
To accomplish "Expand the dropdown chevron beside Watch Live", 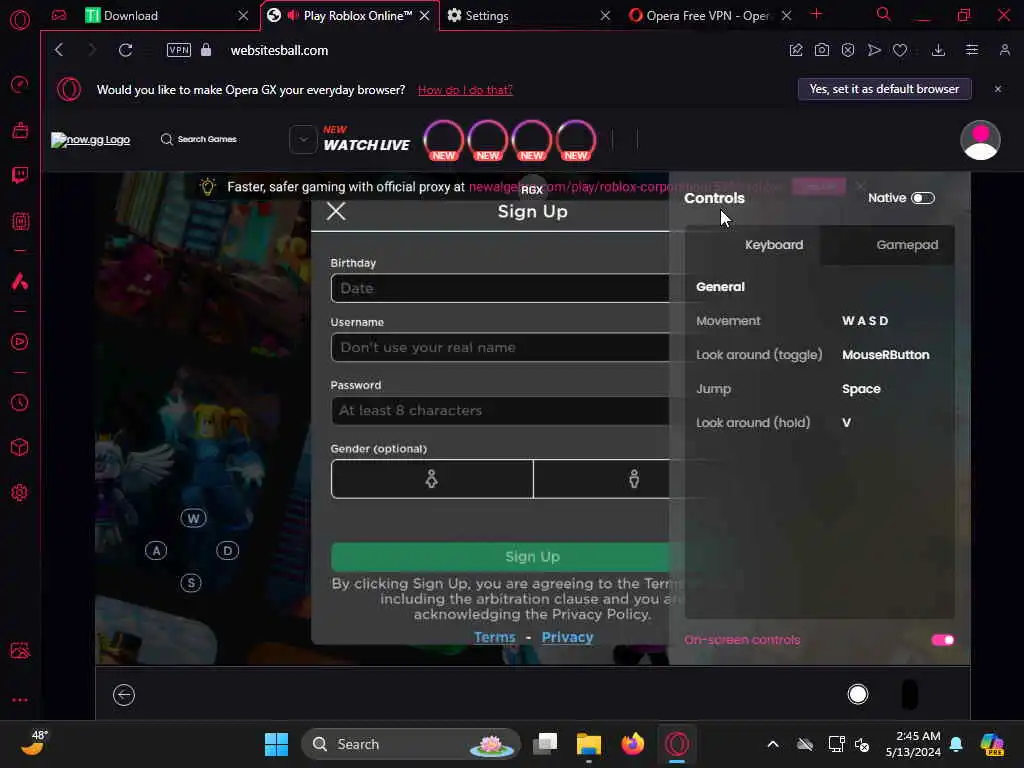I will coord(303,139).
